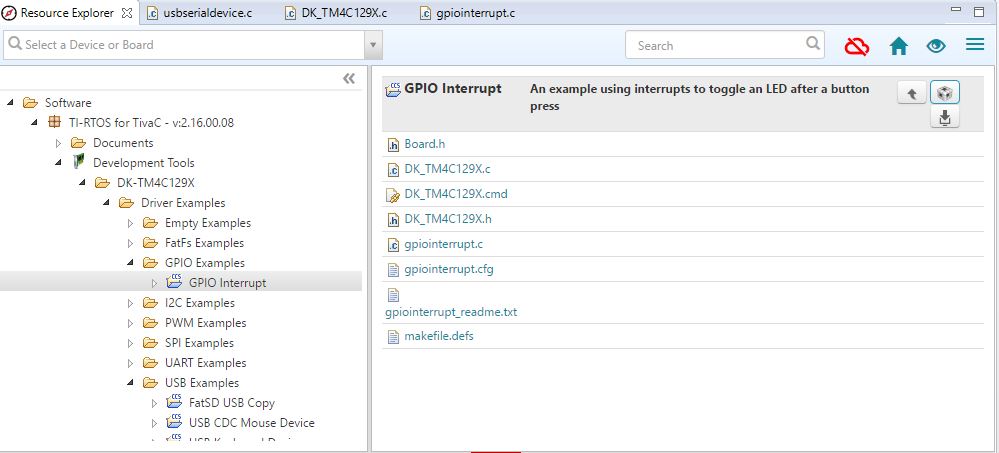Screen dimensions: 999x453
Task: Click the import project cube icon
Action: [x=945, y=93]
